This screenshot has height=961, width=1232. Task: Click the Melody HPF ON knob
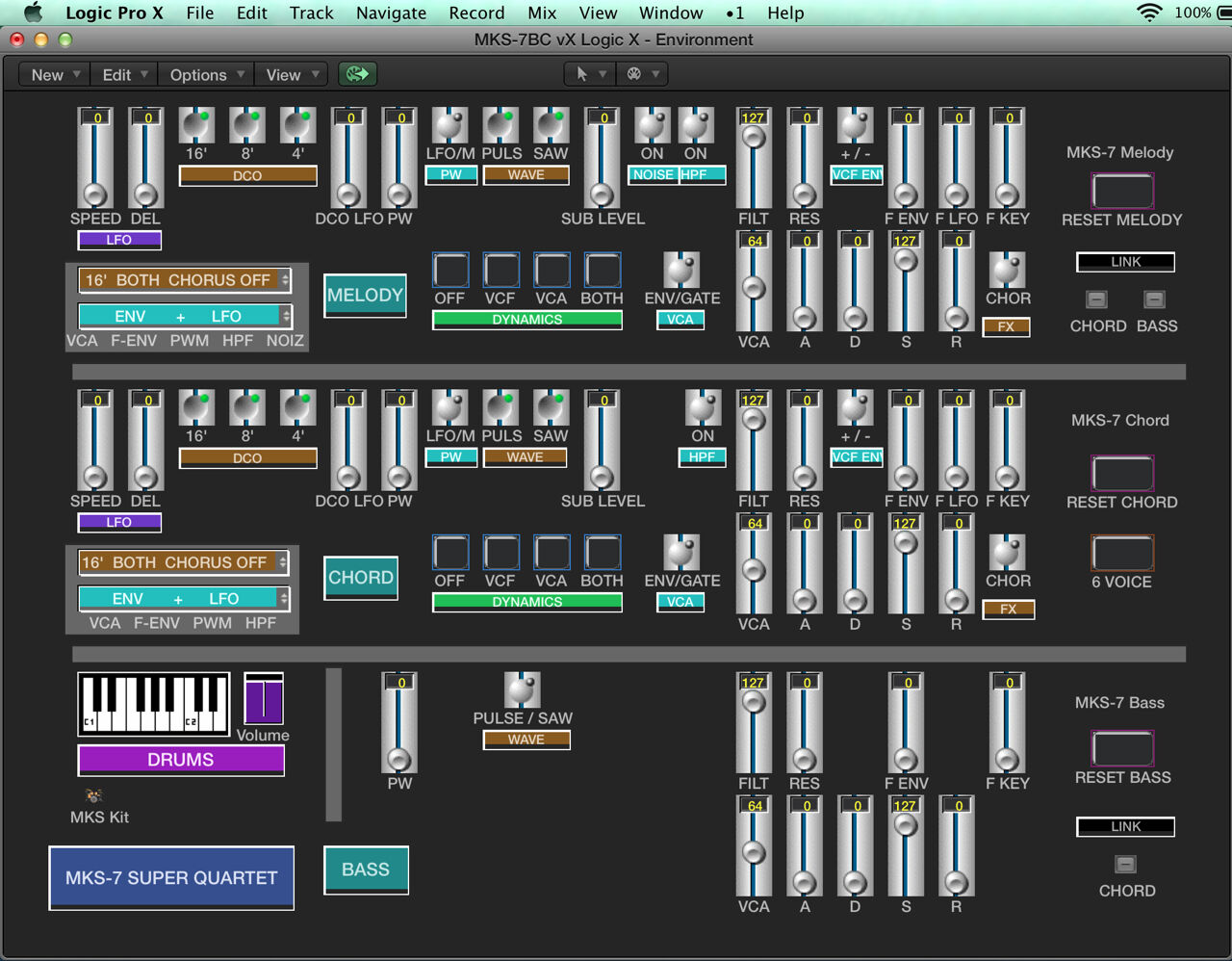(696, 126)
